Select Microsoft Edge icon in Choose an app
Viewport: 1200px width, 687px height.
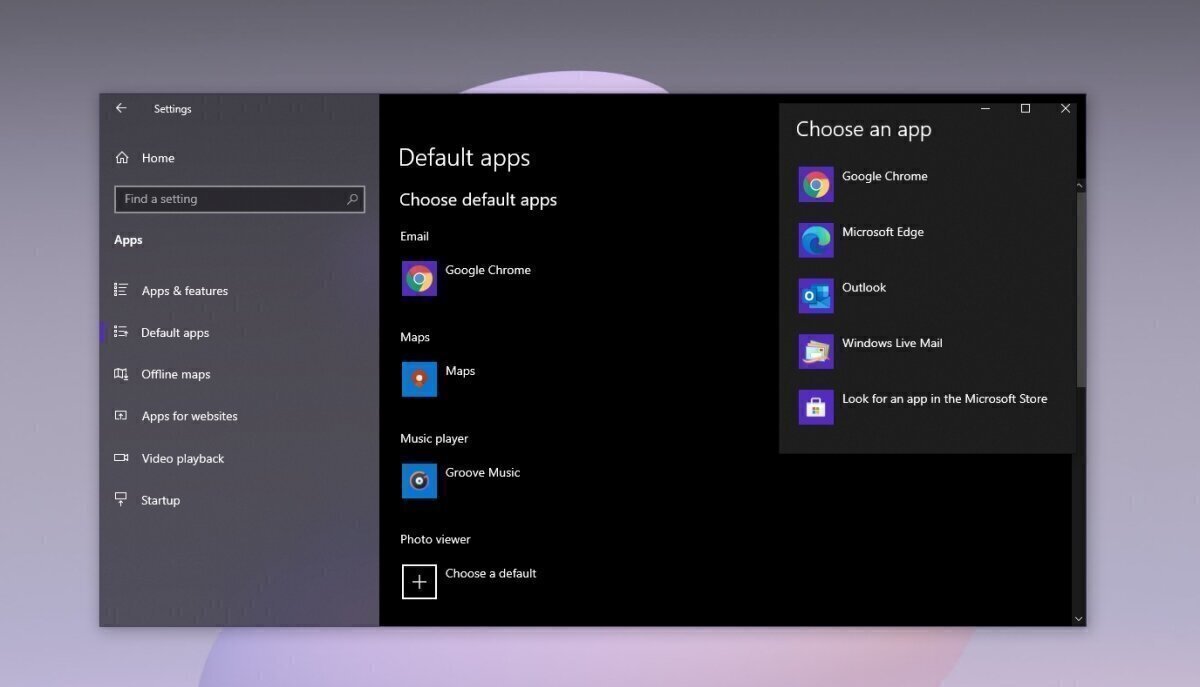click(816, 240)
